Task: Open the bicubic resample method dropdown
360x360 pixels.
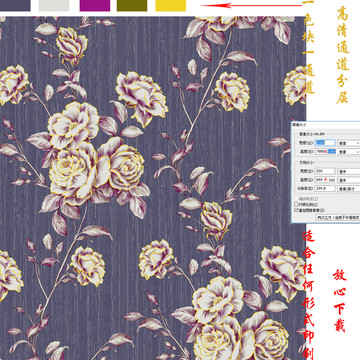Action: (x=338, y=217)
